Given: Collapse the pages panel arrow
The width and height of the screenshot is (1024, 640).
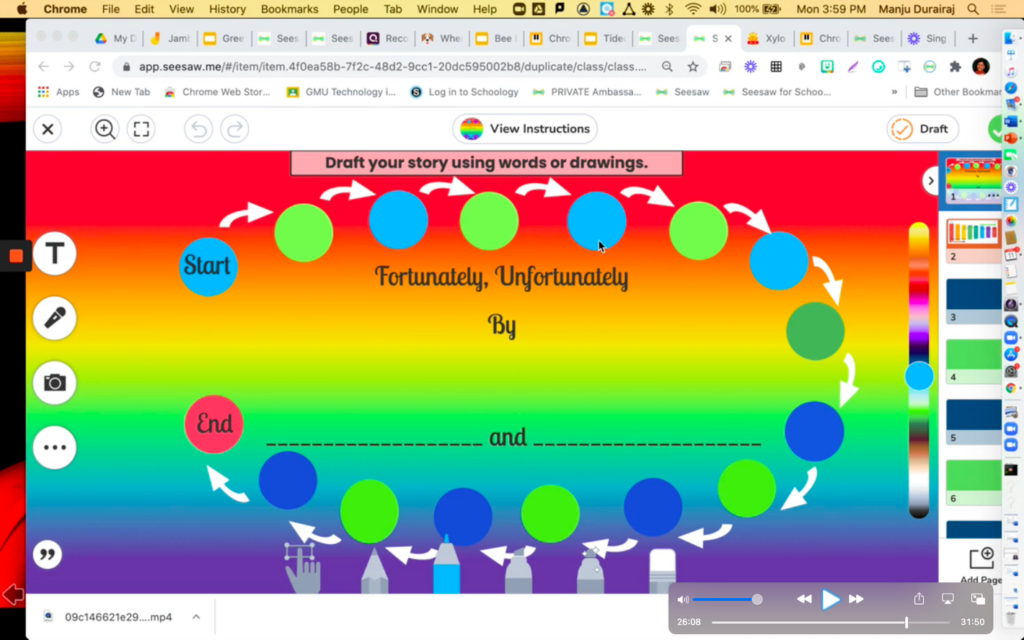Looking at the screenshot, I should (931, 181).
